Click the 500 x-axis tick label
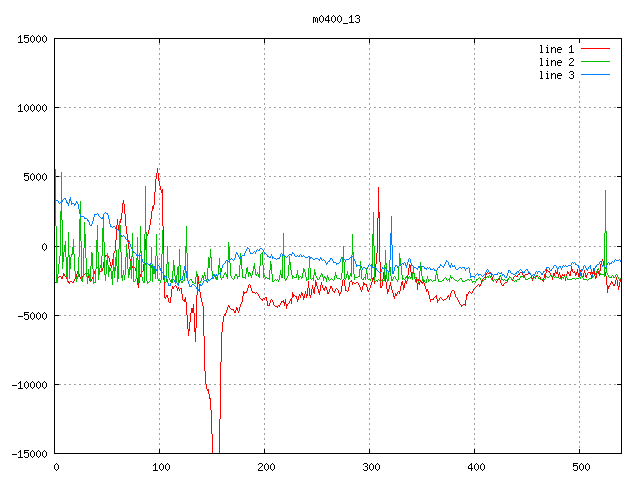The width and height of the screenshot is (640, 480). (580, 467)
